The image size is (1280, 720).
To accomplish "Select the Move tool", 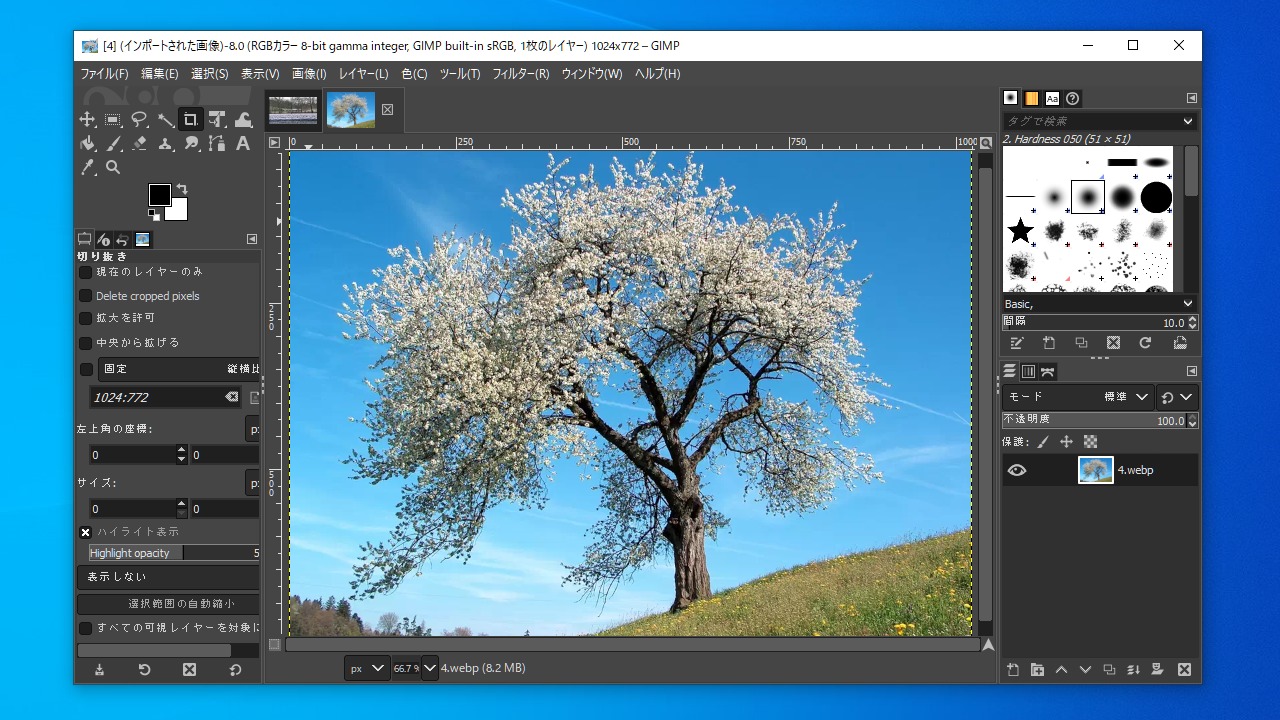I will pos(88,120).
